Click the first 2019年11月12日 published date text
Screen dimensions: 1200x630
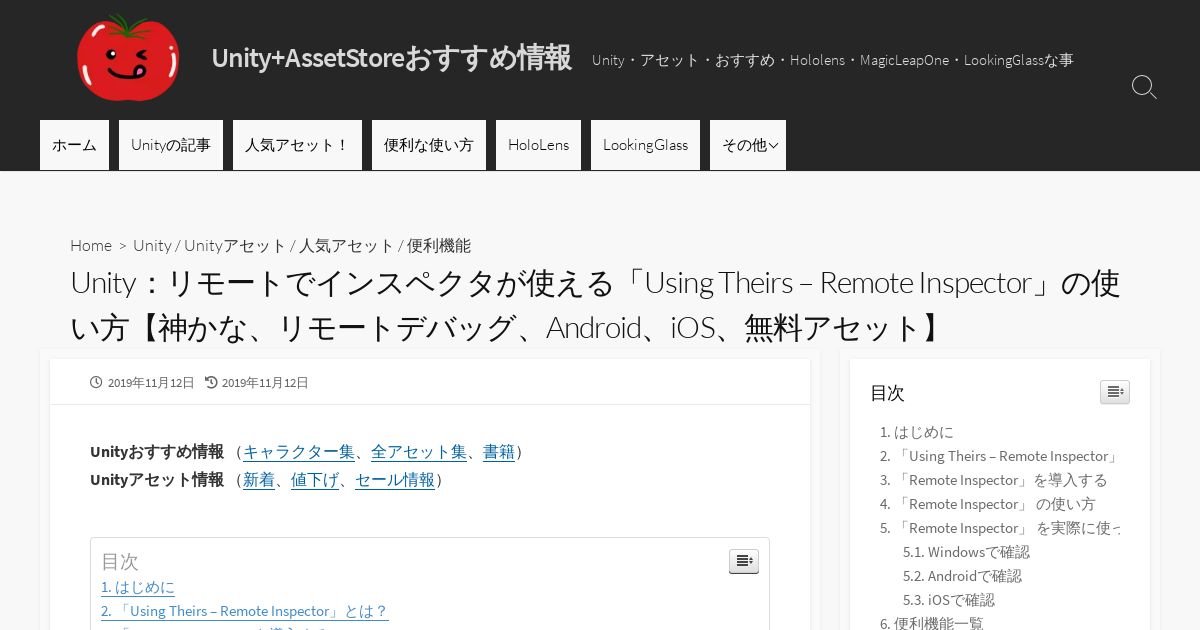(151, 383)
